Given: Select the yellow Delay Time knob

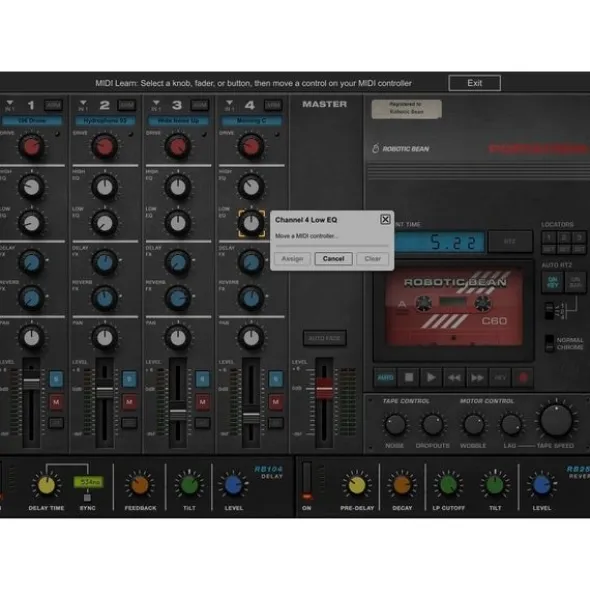Looking at the screenshot, I should tap(46, 485).
